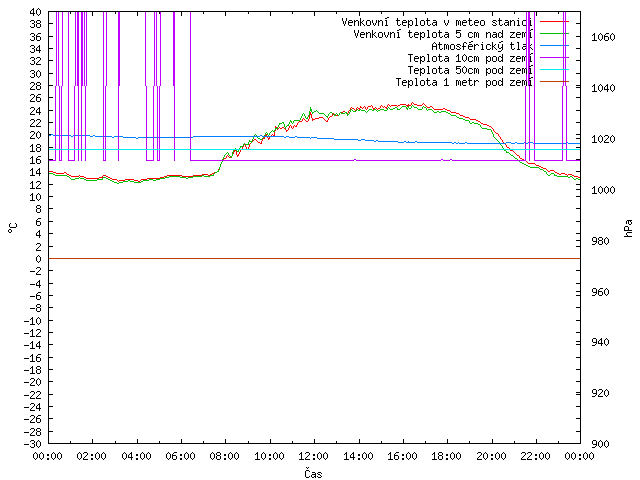Screen dimensions: 640x480
Task: Click the 20 degree axis label
Action: click(x=36, y=135)
